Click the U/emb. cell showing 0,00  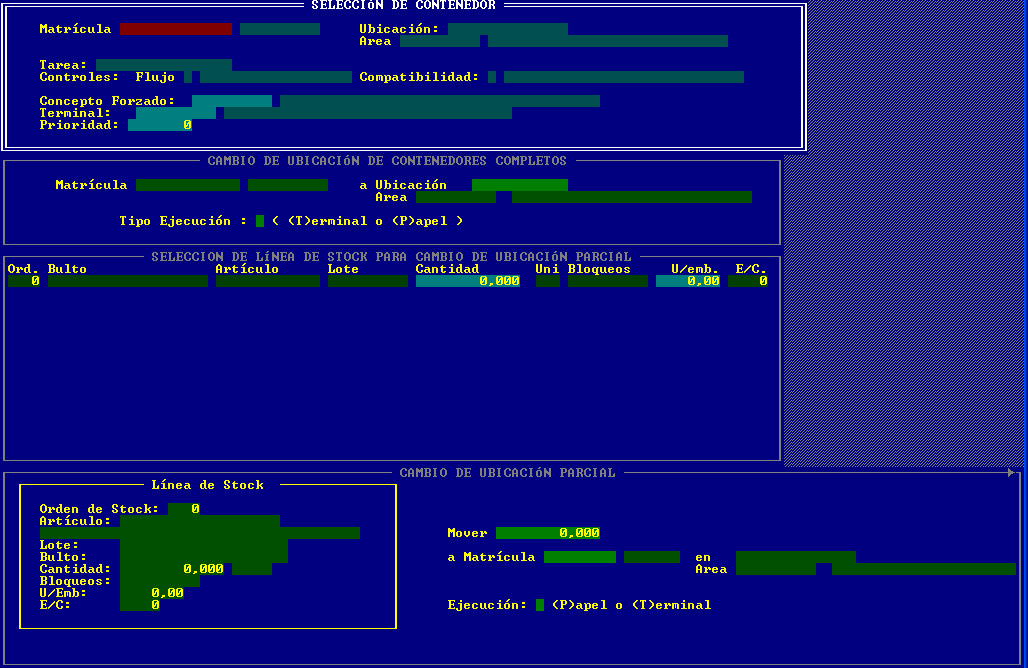coord(687,281)
